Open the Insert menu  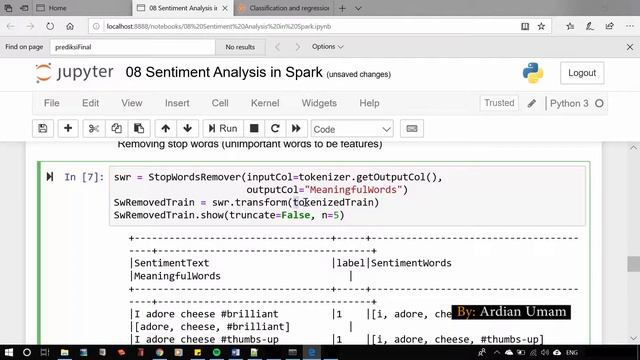pos(177,103)
